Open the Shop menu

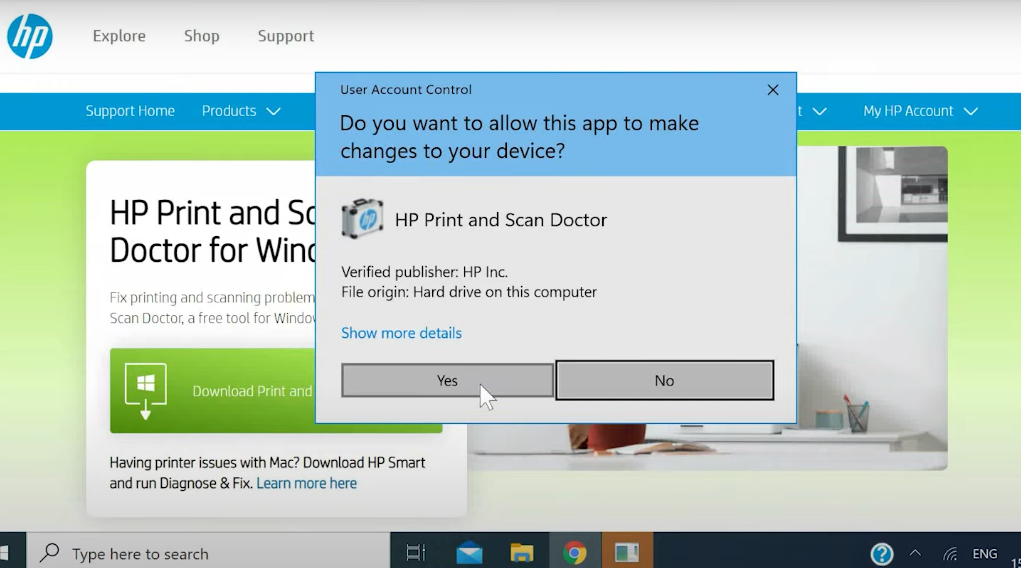[x=202, y=36]
